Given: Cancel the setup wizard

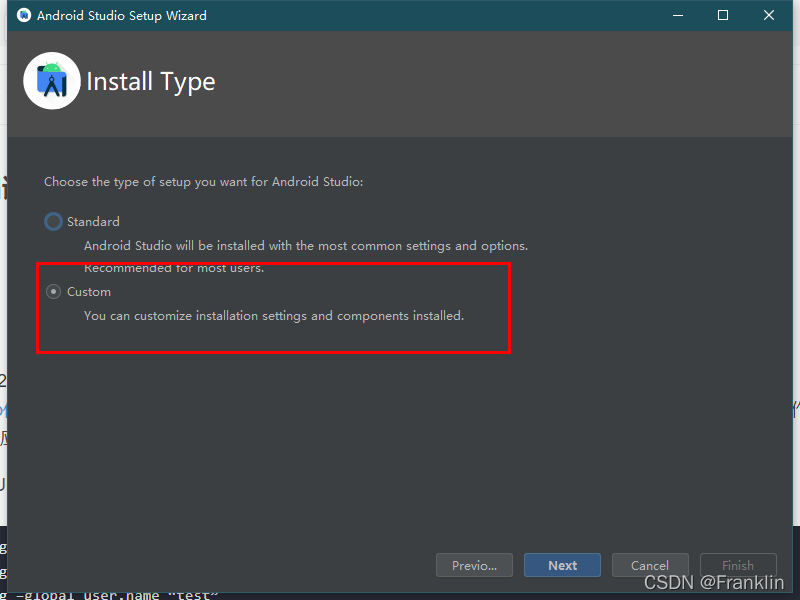Looking at the screenshot, I should coord(650,565).
